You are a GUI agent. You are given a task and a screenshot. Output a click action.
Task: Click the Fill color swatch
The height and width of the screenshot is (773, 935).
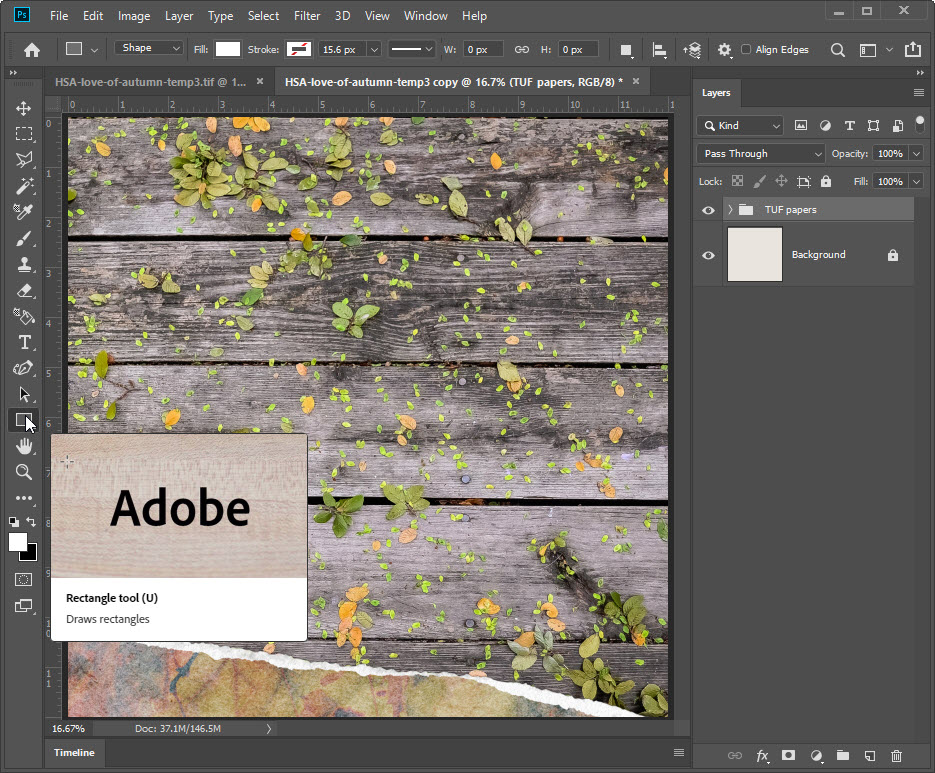228,49
